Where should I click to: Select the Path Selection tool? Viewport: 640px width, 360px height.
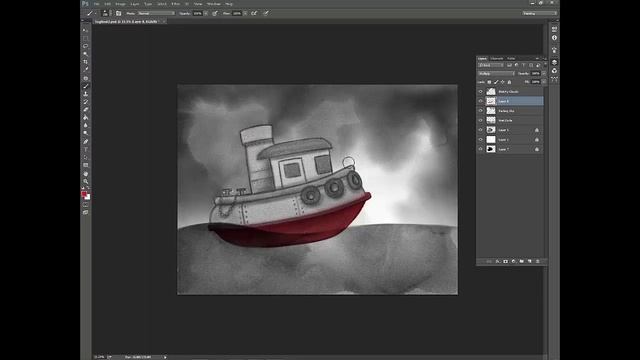85,158
